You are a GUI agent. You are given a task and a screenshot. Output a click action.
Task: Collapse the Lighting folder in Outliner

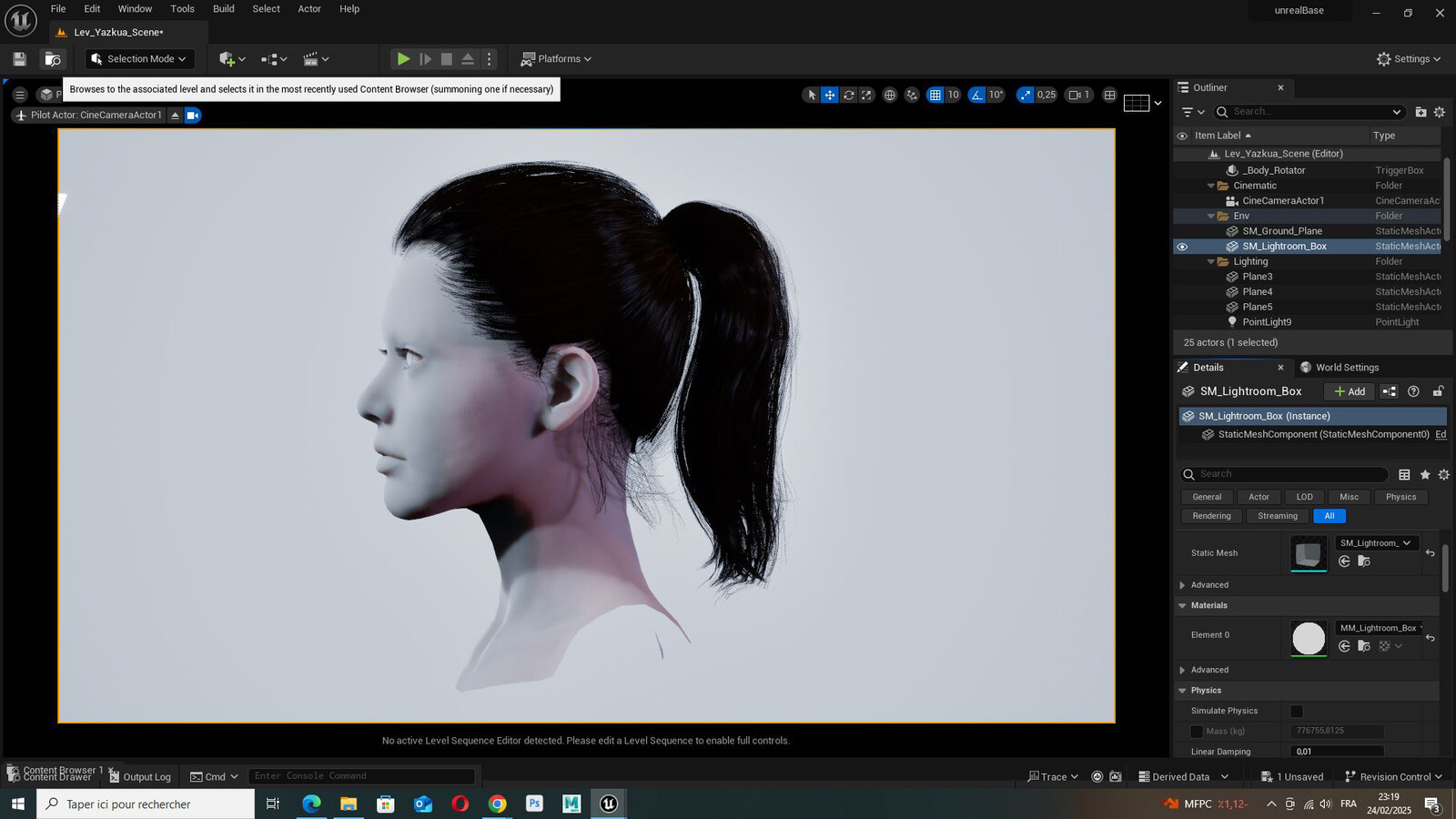(x=1211, y=262)
